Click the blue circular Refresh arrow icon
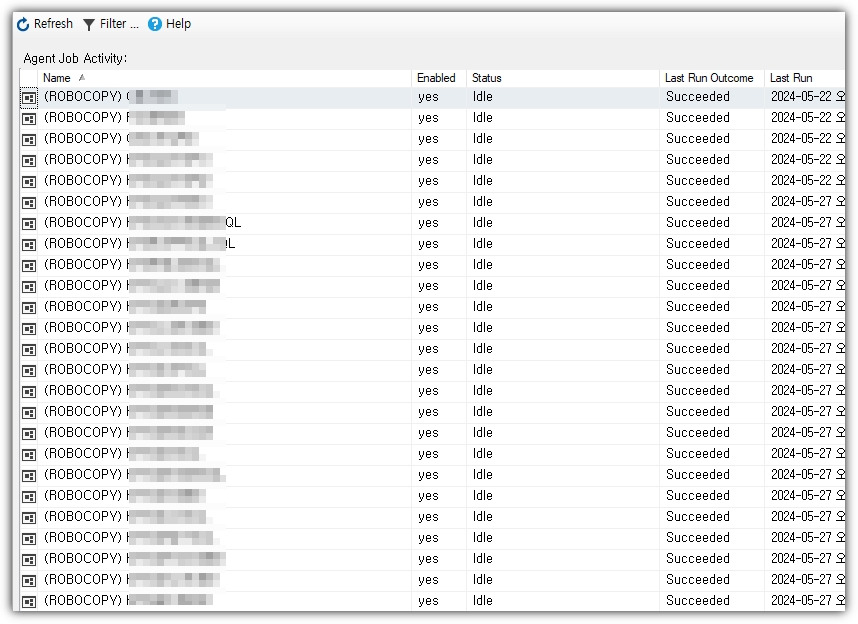This screenshot has height=624, width=858. point(23,24)
